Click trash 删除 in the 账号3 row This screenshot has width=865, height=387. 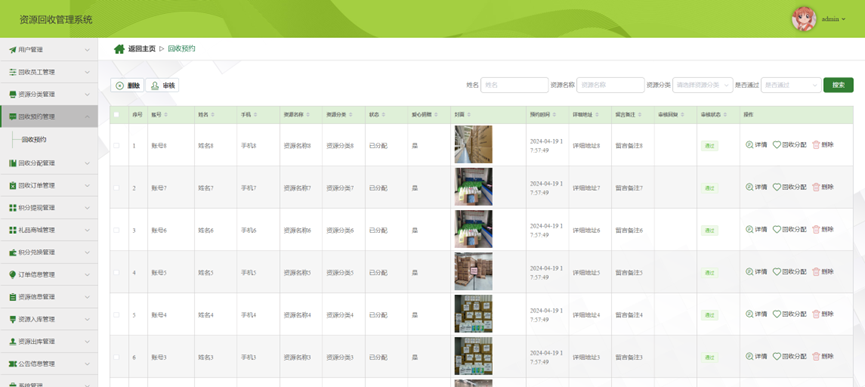point(823,356)
